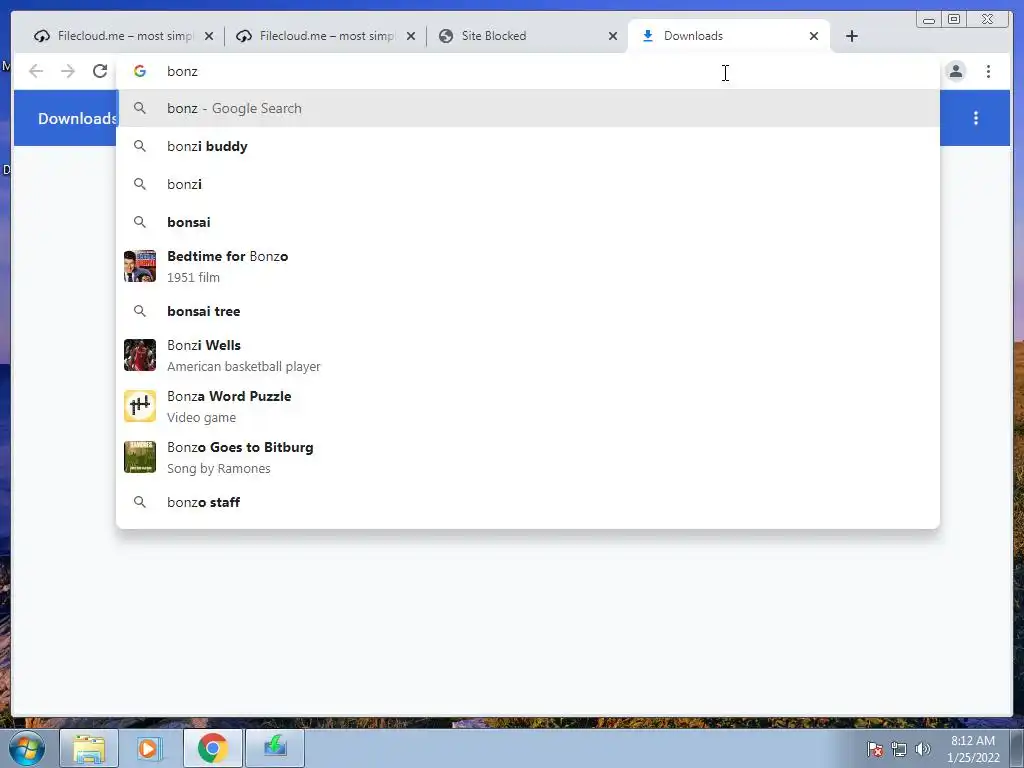Switch to the Site Blocked tab
This screenshot has height=768, width=1024.
pyautogui.click(x=528, y=36)
